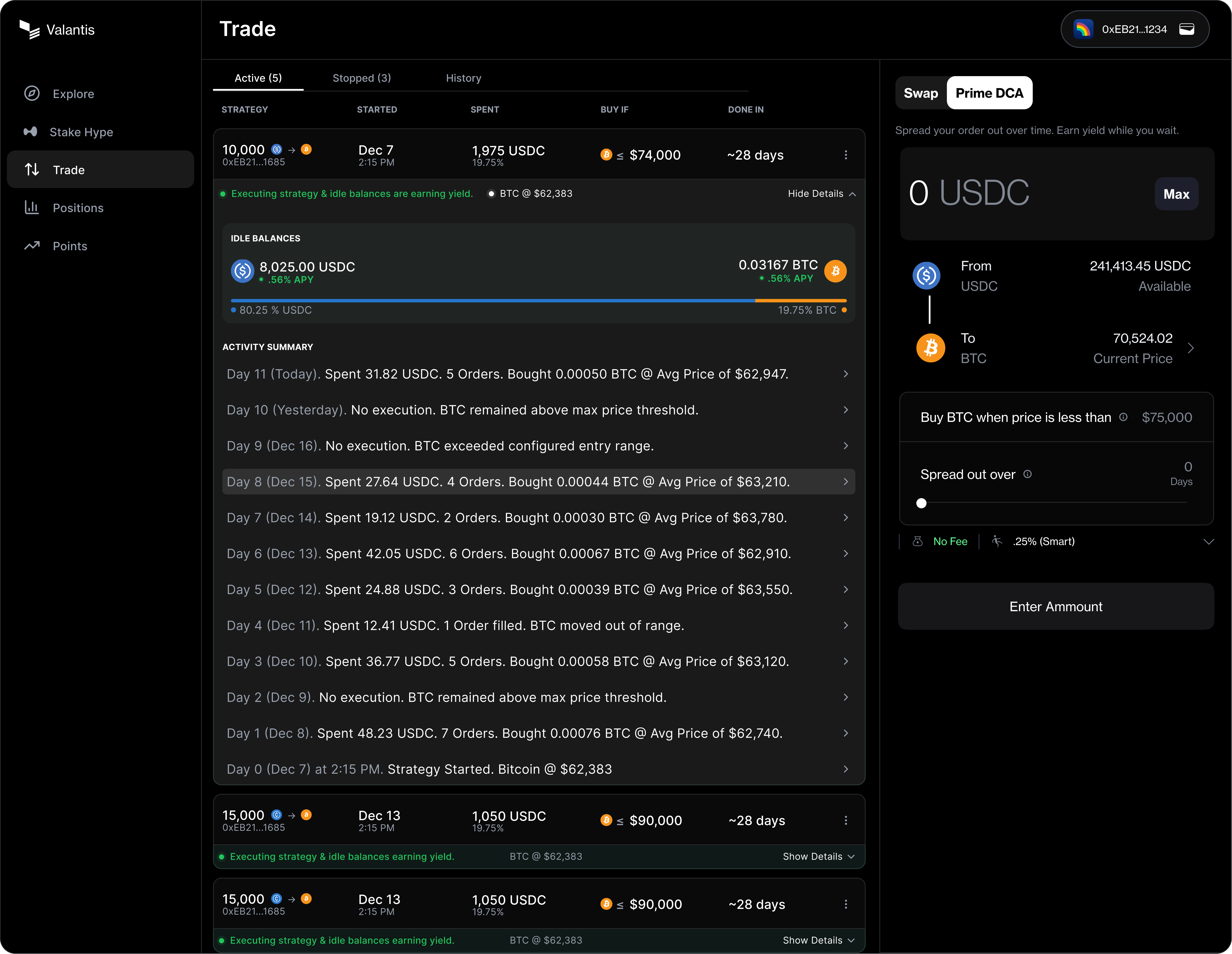Select Trade in the sidebar

100,169
